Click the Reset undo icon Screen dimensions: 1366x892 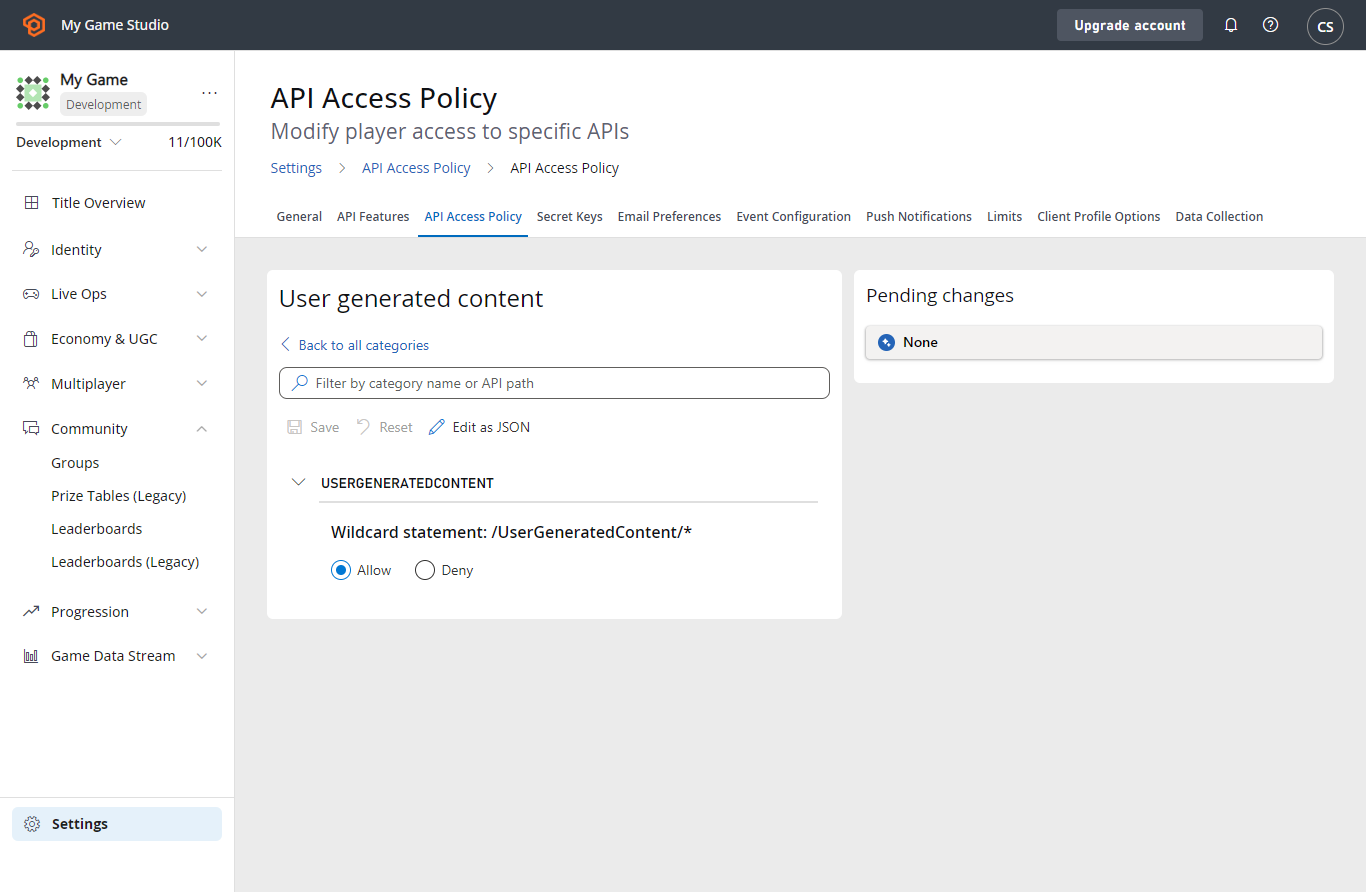tap(364, 427)
